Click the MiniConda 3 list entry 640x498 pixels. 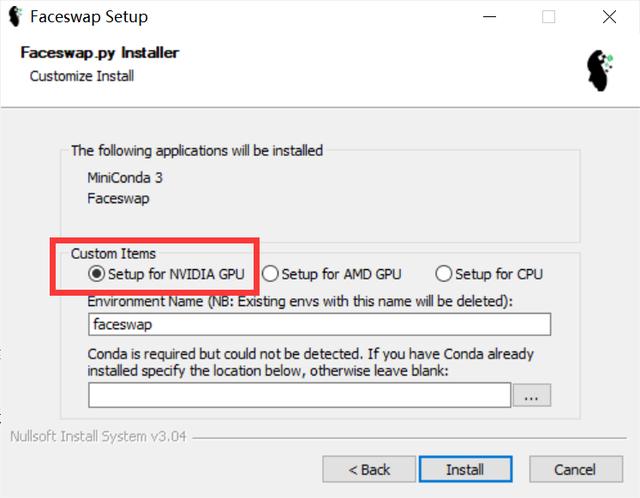[x=125, y=178]
